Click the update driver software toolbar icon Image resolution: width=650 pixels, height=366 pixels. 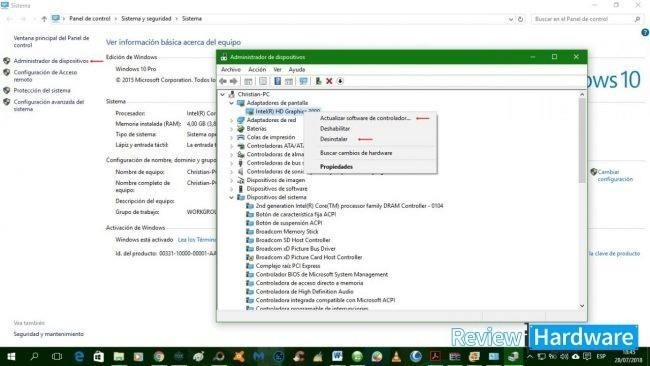pyautogui.click(x=318, y=81)
